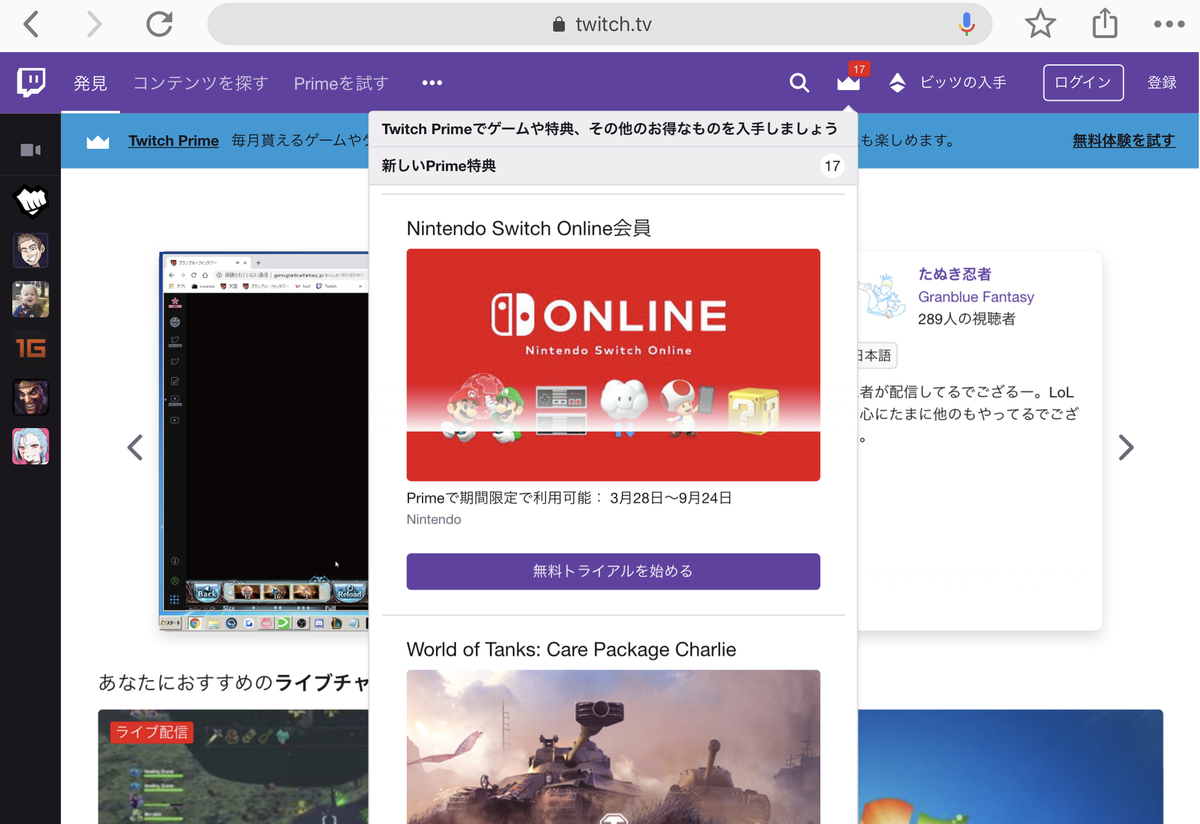Screen dimensions: 1200x824
Task: Open Granblue Fantasy game link
Action: pos(976,297)
